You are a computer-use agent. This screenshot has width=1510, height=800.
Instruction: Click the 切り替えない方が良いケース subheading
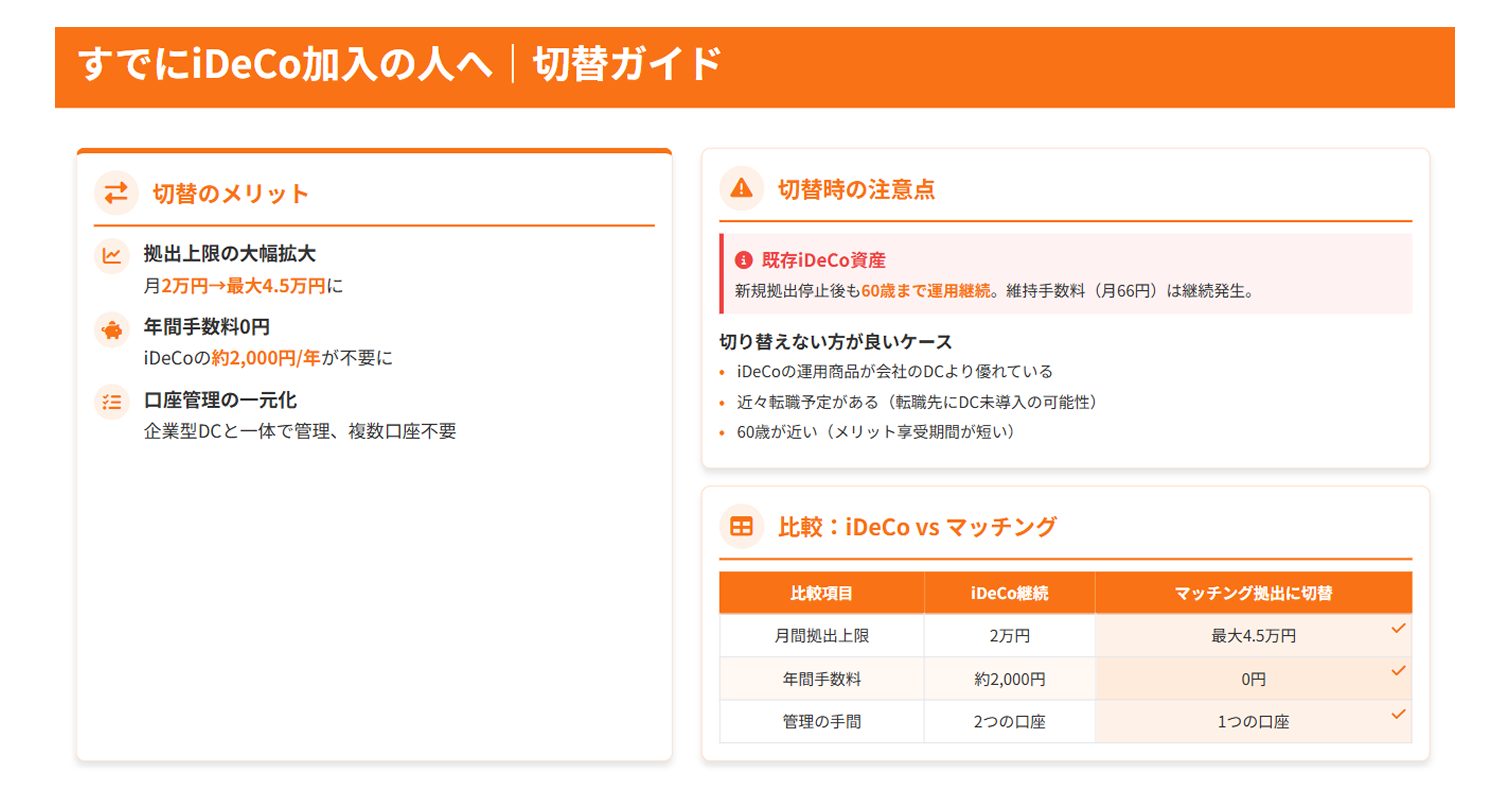pyautogui.click(x=835, y=342)
